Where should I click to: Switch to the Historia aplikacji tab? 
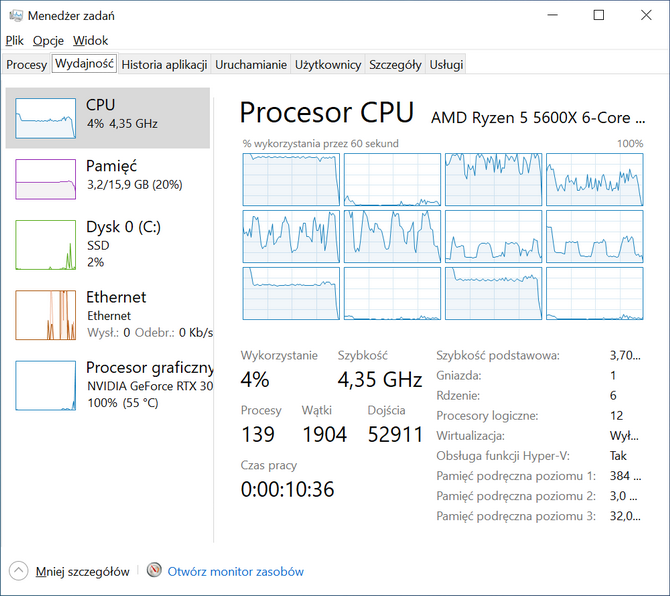pos(165,65)
